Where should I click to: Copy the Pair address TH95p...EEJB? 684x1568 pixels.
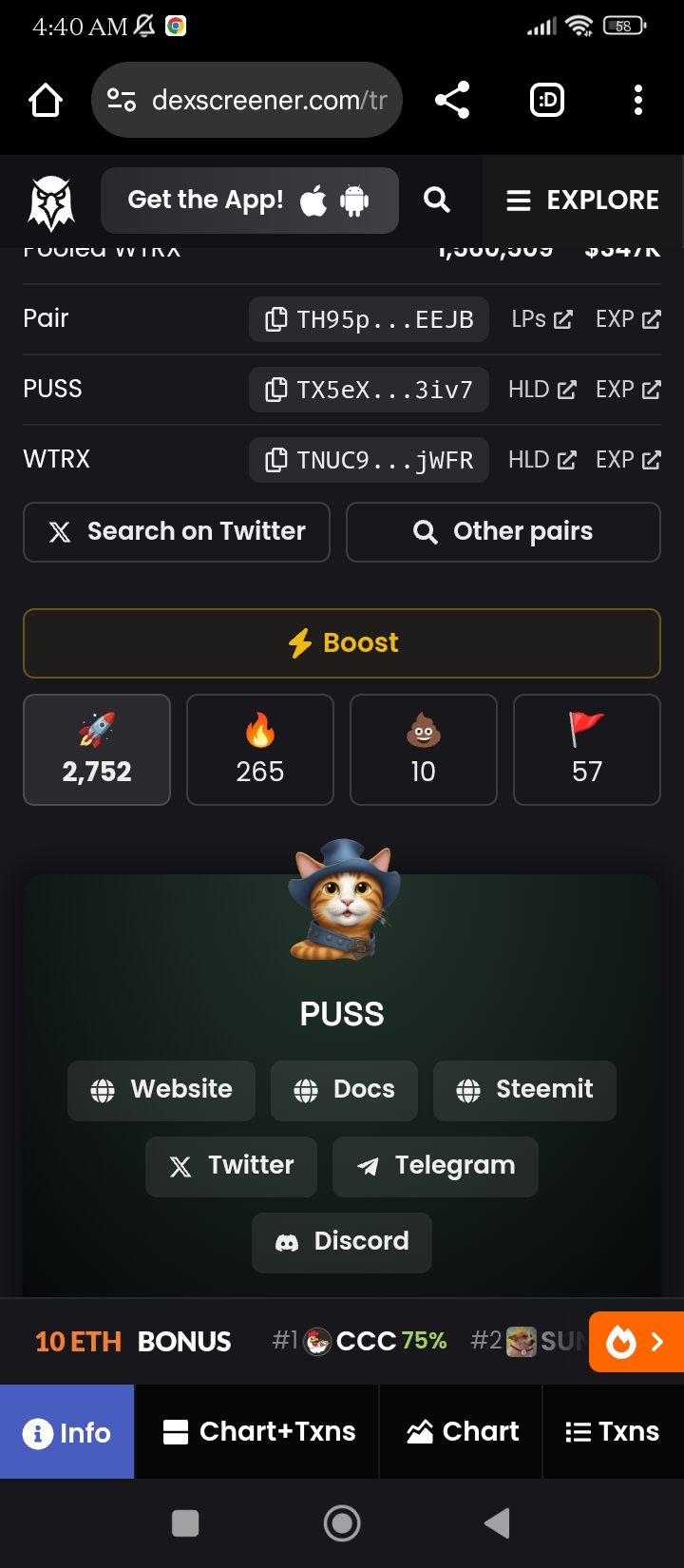point(369,319)
